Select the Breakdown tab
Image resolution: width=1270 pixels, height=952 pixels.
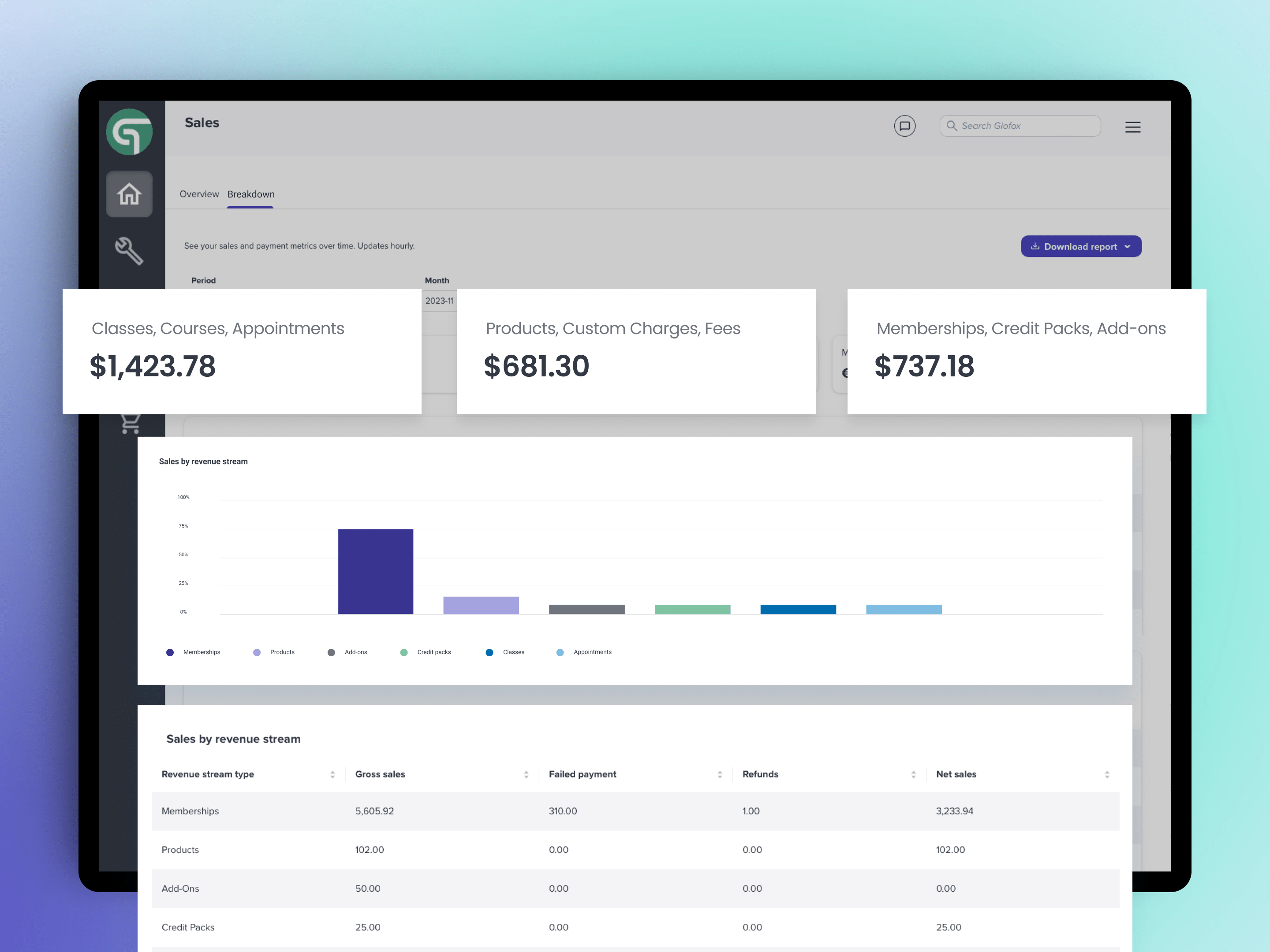pos(251,194)
